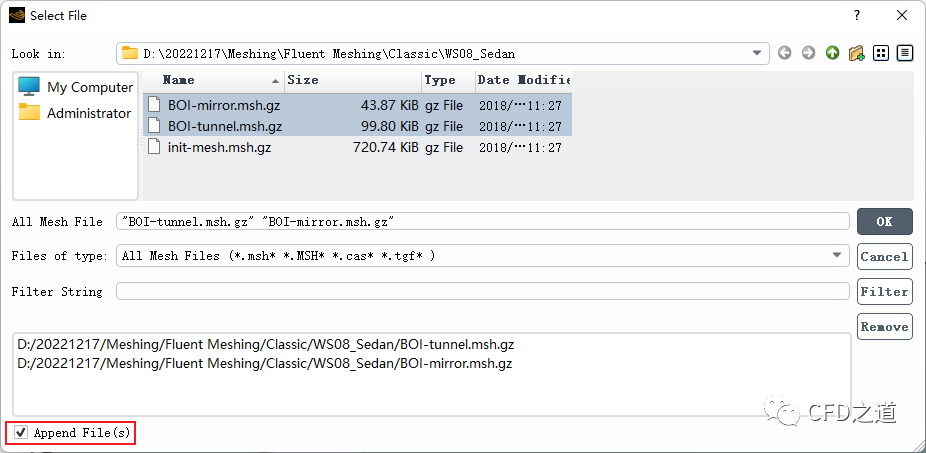This screenshot has height=453, width=926.
Task: Open the Files of type dropdown
Action: pyautogui.click(x=837, y=256)
